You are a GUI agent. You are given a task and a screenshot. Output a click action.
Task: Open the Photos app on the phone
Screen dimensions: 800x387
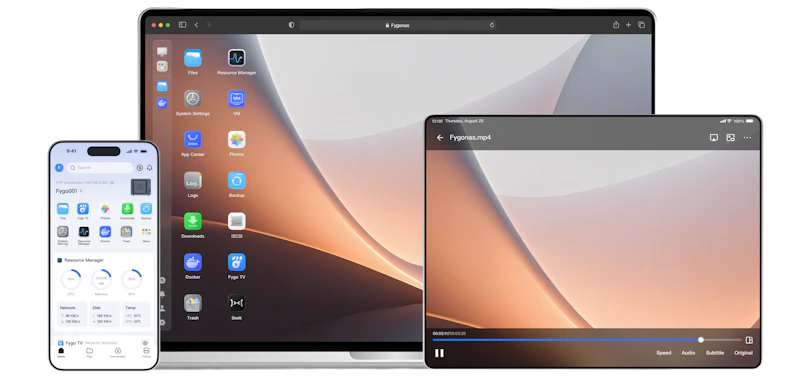105,209
